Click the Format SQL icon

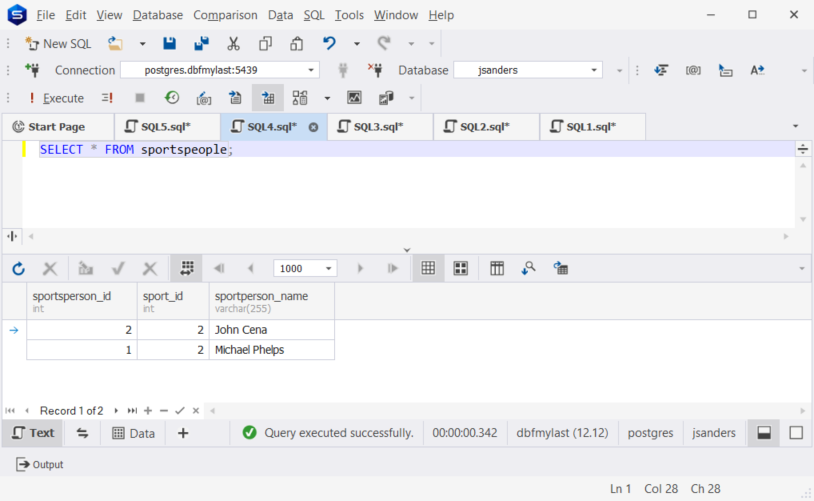tap(661, 70)
